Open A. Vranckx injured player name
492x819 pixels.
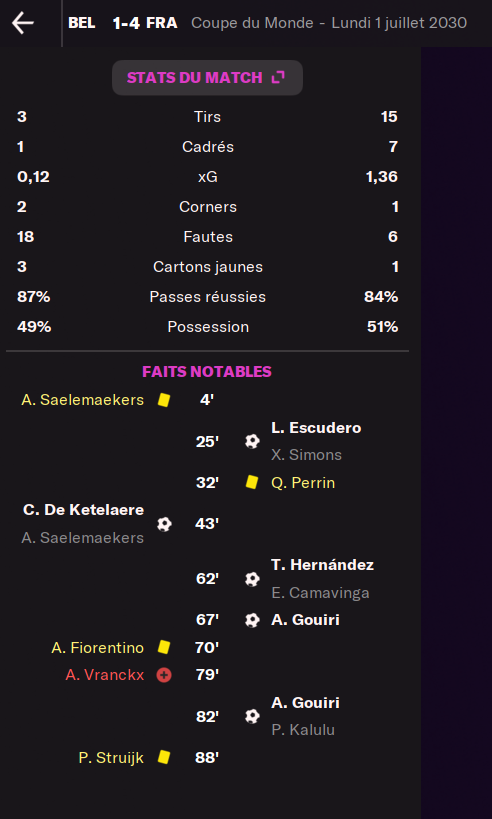[105, 675]
